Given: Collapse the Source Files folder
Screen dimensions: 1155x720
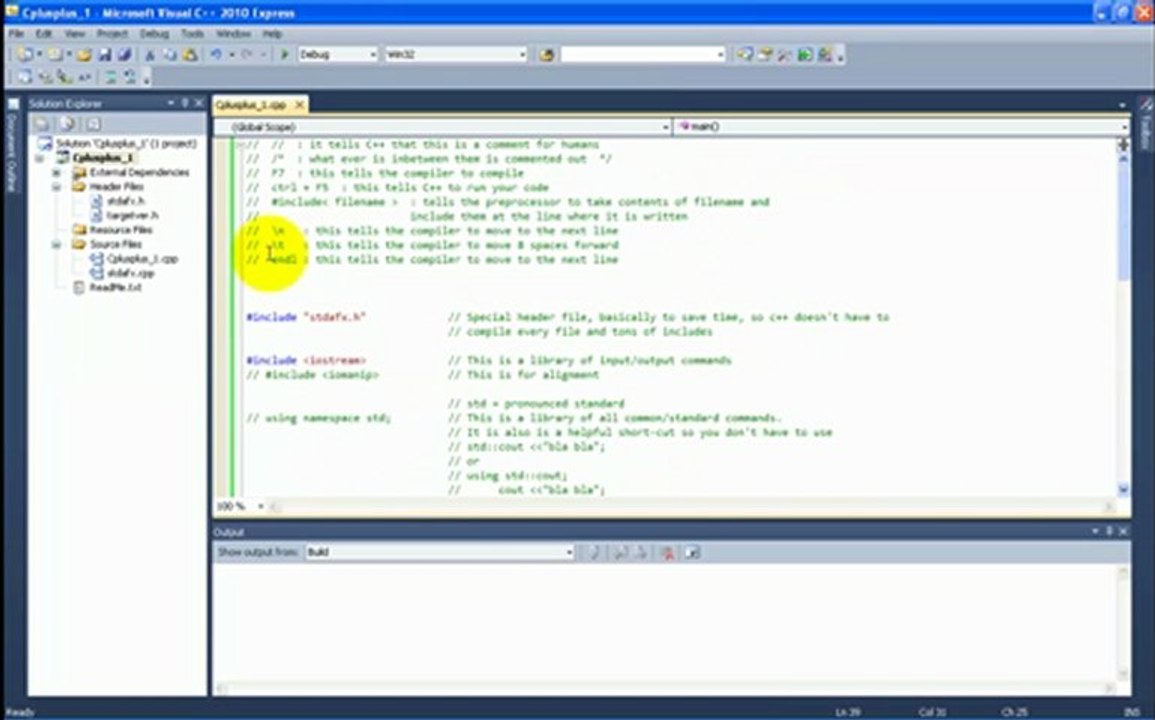Looking at the screenshot, I should [x=56, y=245].
